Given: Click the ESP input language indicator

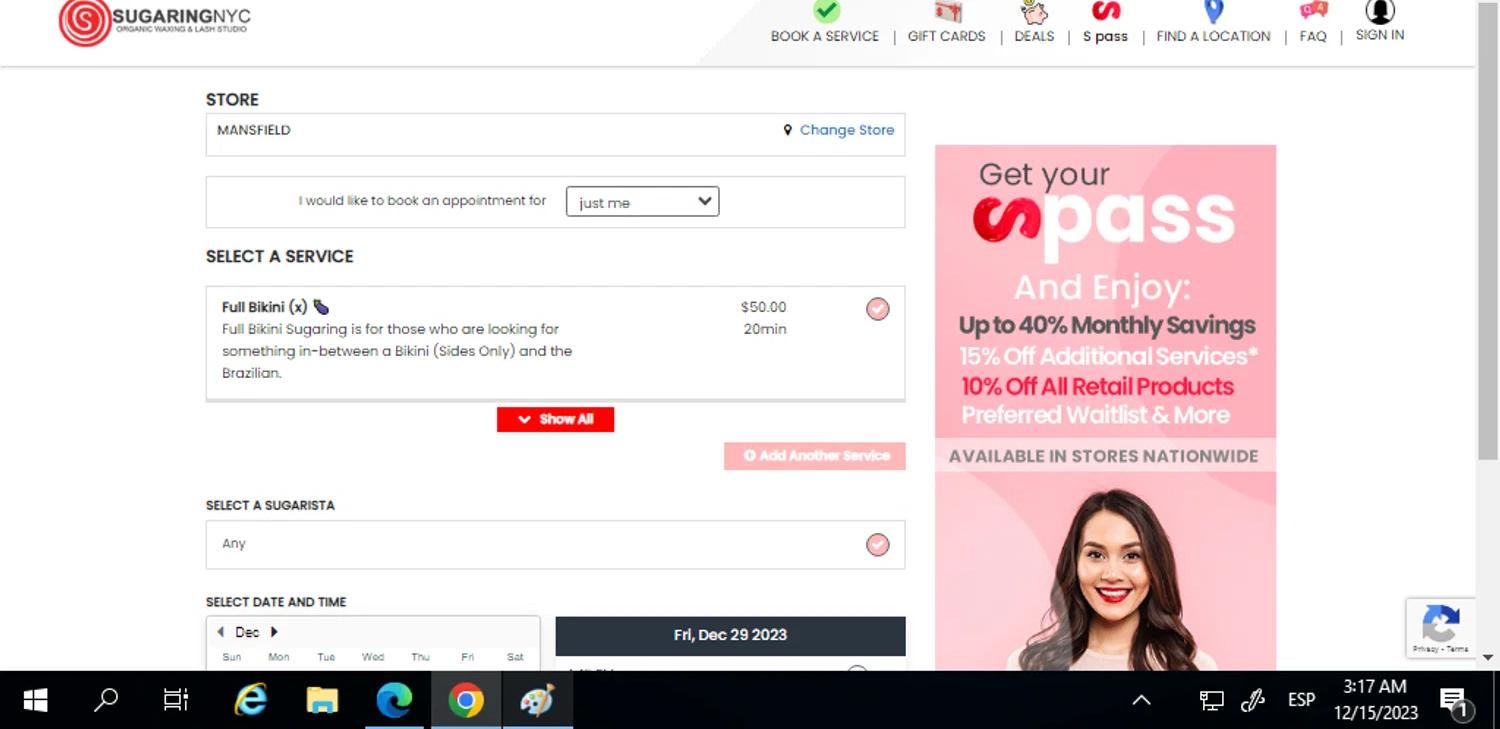Looking at the screenshot, I should click(1301, 700).
